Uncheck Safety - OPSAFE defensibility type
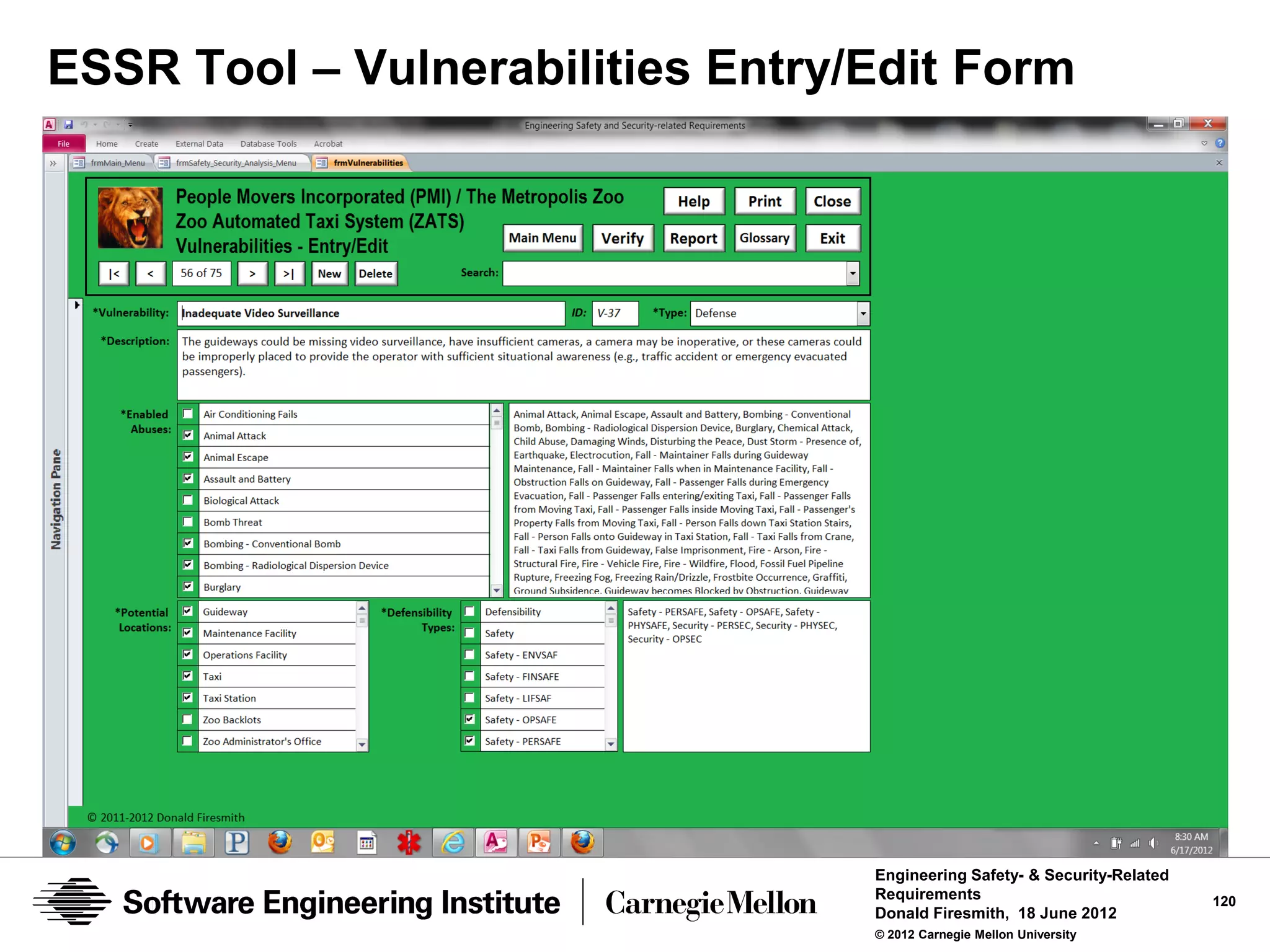This screenshot has width=1270, height=952. coord(469,719)
